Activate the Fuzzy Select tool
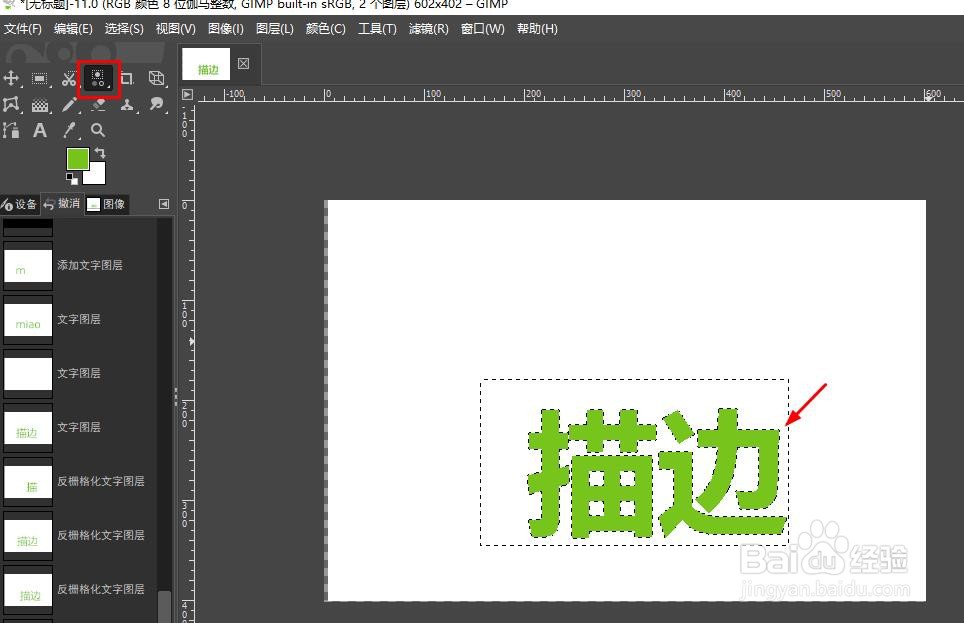This screenshot has width=964, height=623. [98, 79]
